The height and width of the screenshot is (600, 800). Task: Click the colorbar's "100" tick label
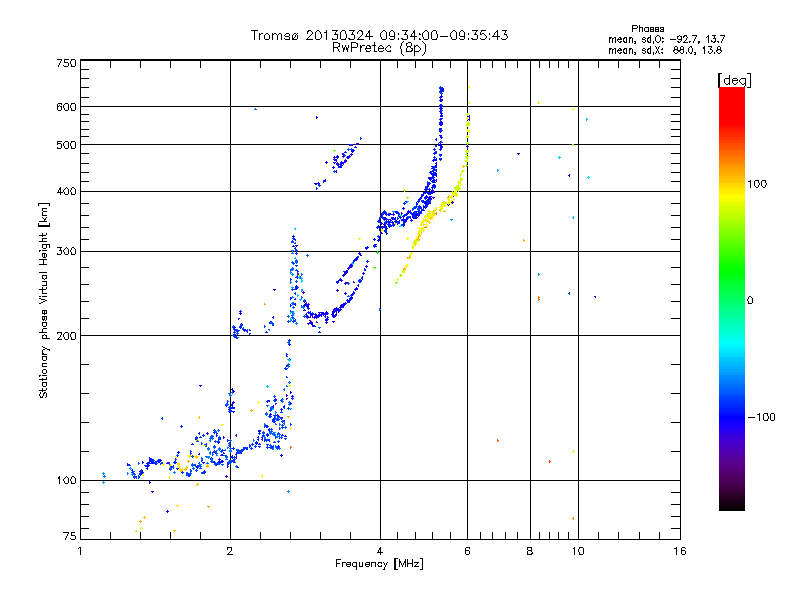[757, 184]
